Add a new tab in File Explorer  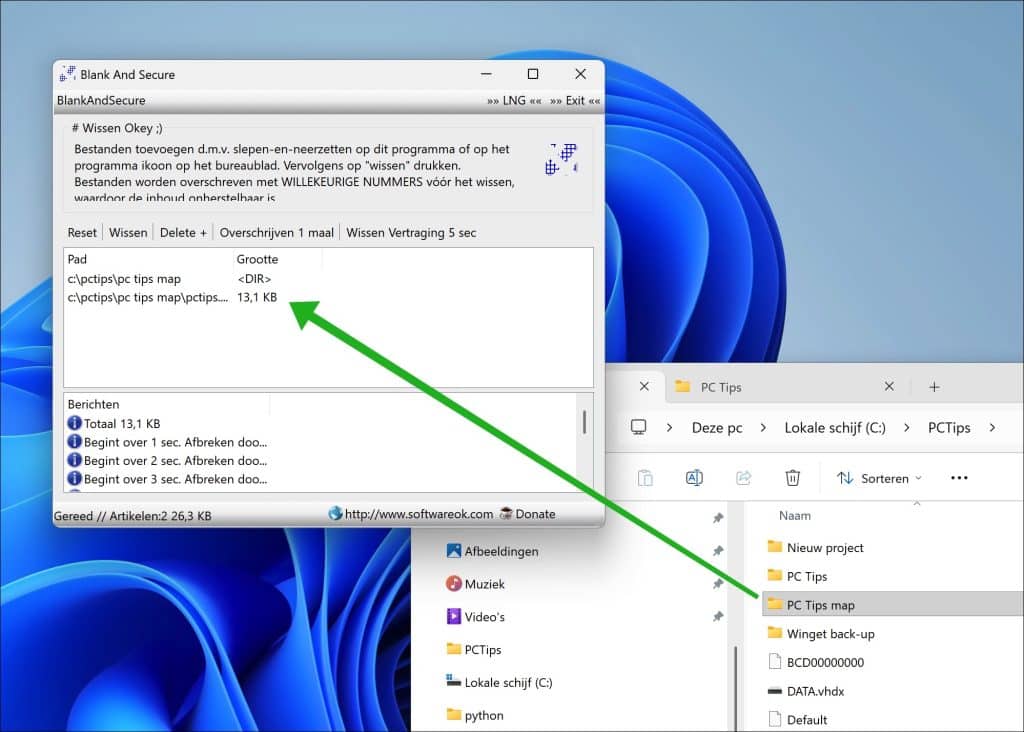pos(935,387)
